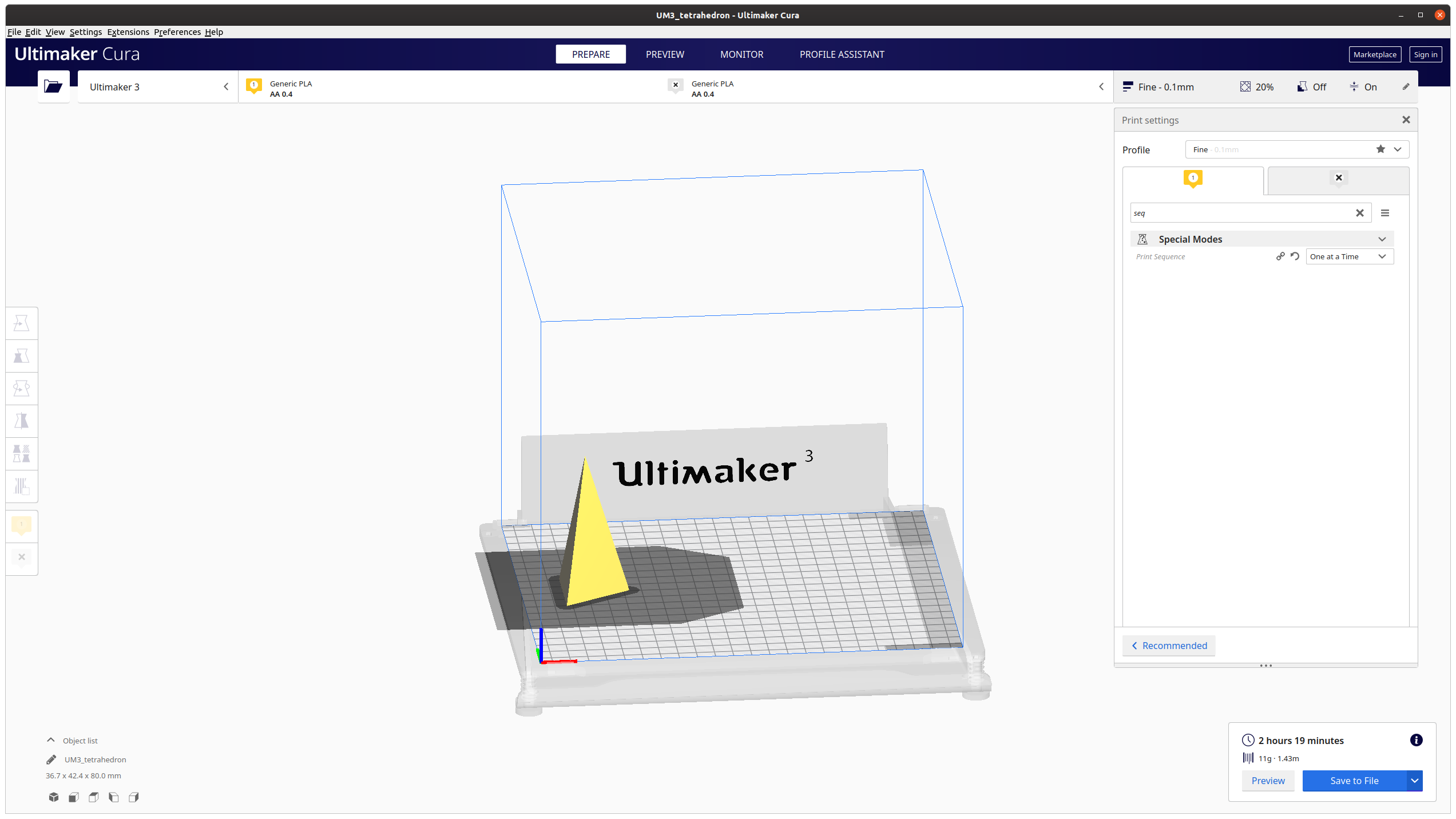Switch to the PREVIEW stage
Screen dimensions: 1456x819
[x=665, y=54]
